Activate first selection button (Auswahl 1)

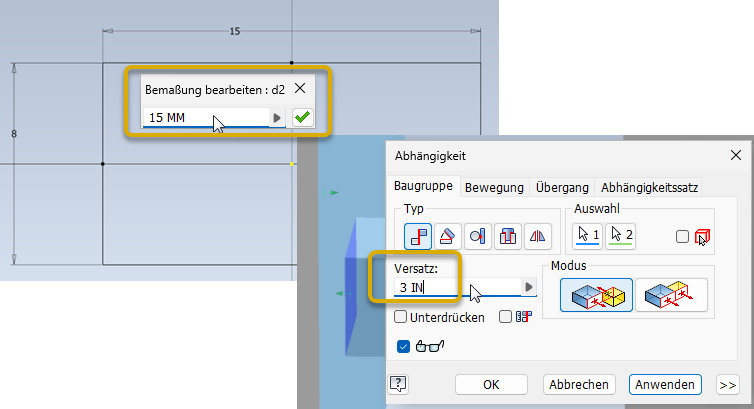pos(588,236)
